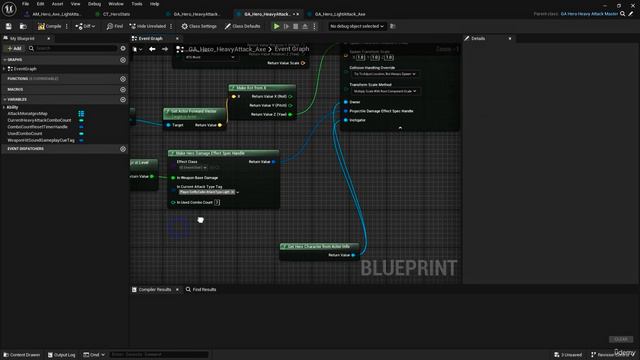Add new macro via plus icon
Image resolution: width=640 pixels, height=360 pixels.
123,89
